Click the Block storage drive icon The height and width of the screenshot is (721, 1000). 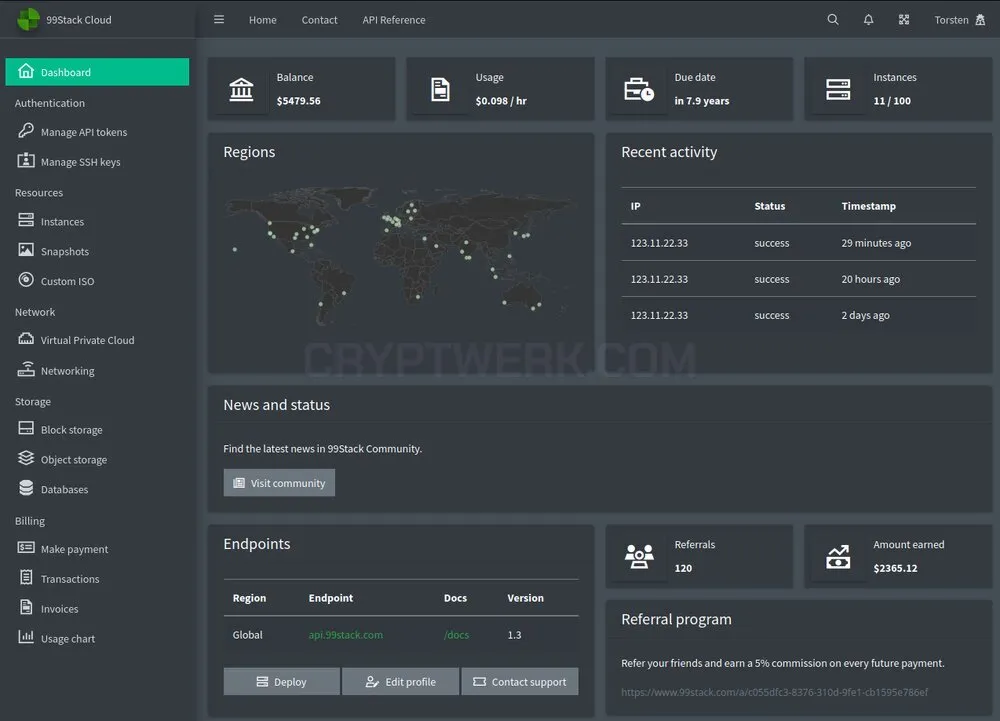[x=26, y=428]
